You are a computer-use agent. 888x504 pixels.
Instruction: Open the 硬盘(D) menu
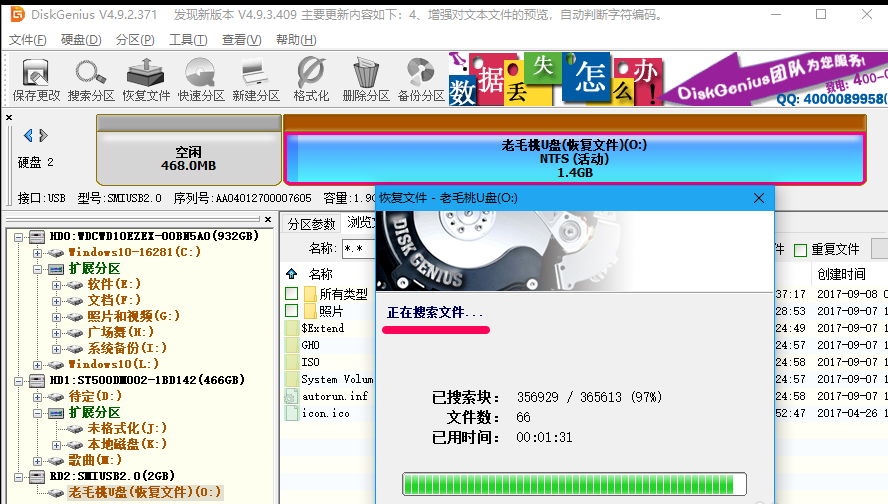tap(81, 40)
